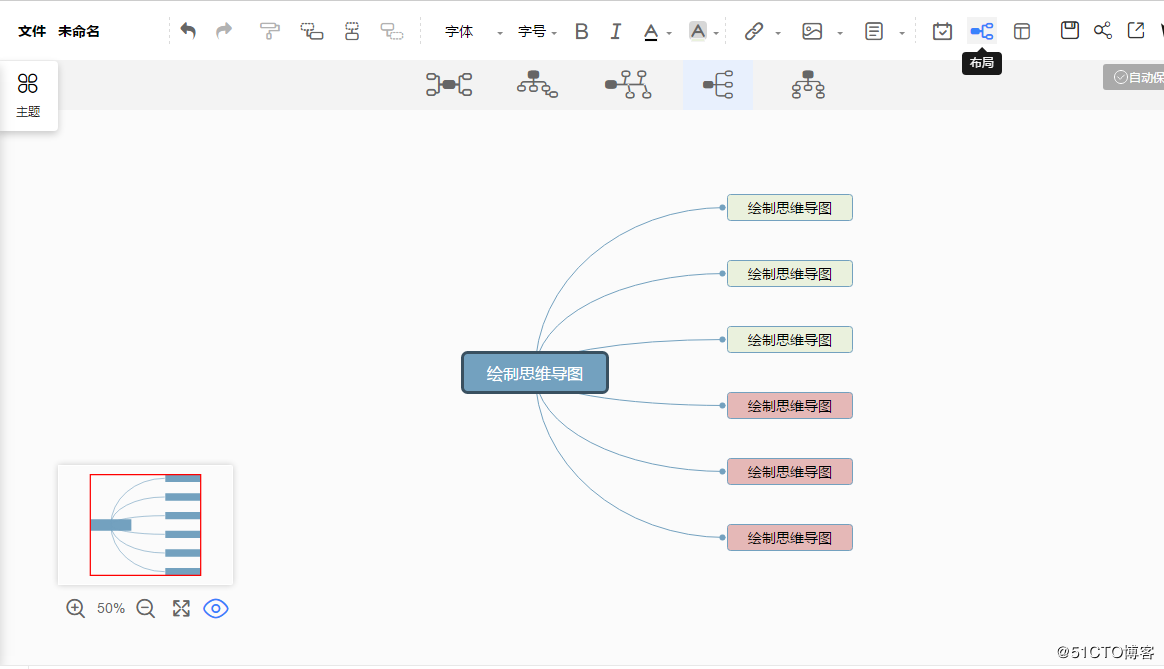This screenshot has height=669, width=1164.
Task: Open the 字体 font dropdown
Action: point(474,32)
